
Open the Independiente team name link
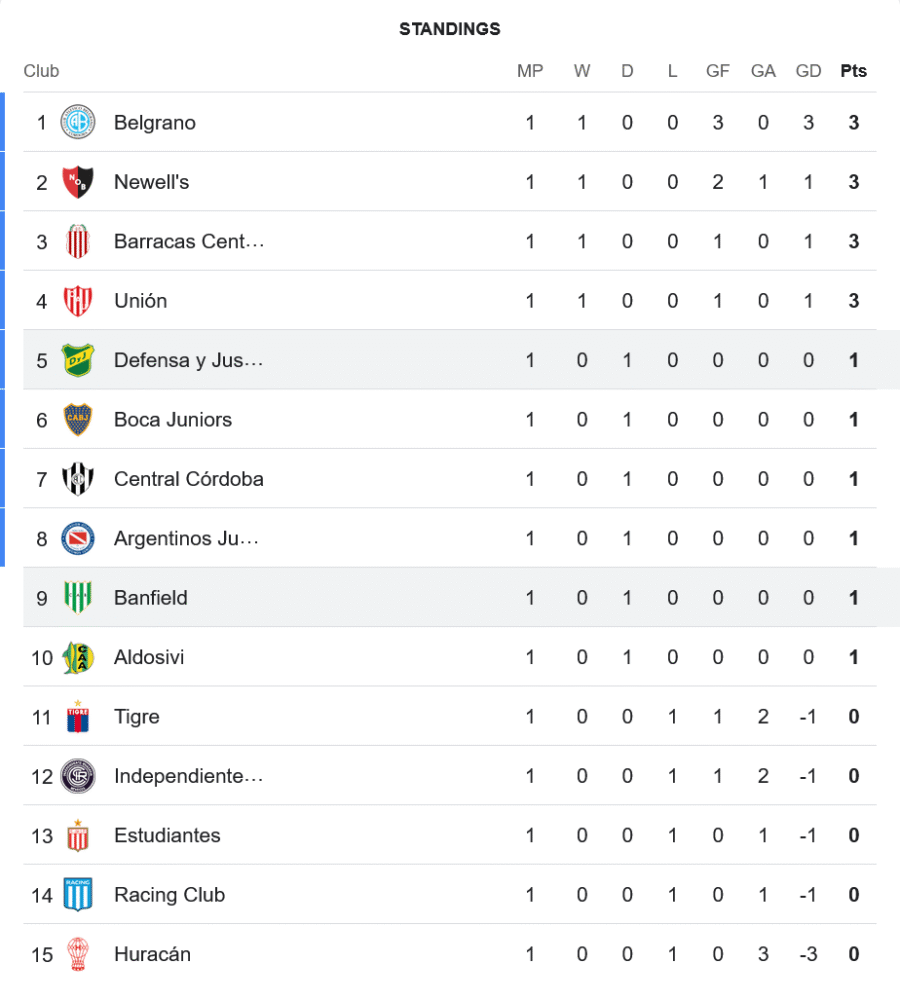[x=188, y=776]
